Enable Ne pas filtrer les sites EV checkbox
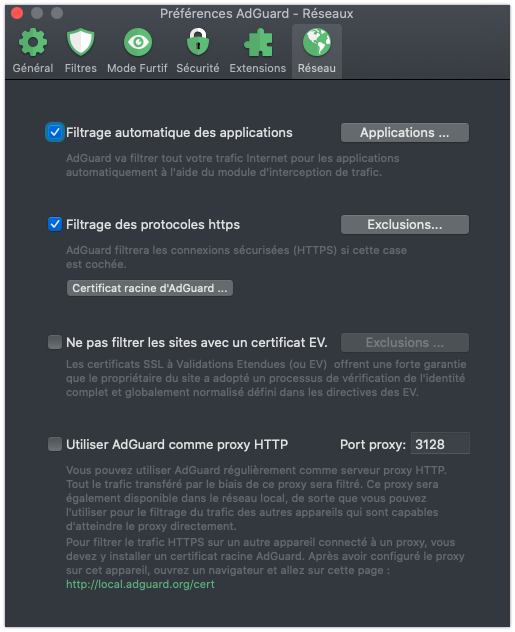This screenshot has height=632, width=515. point(55,342)
